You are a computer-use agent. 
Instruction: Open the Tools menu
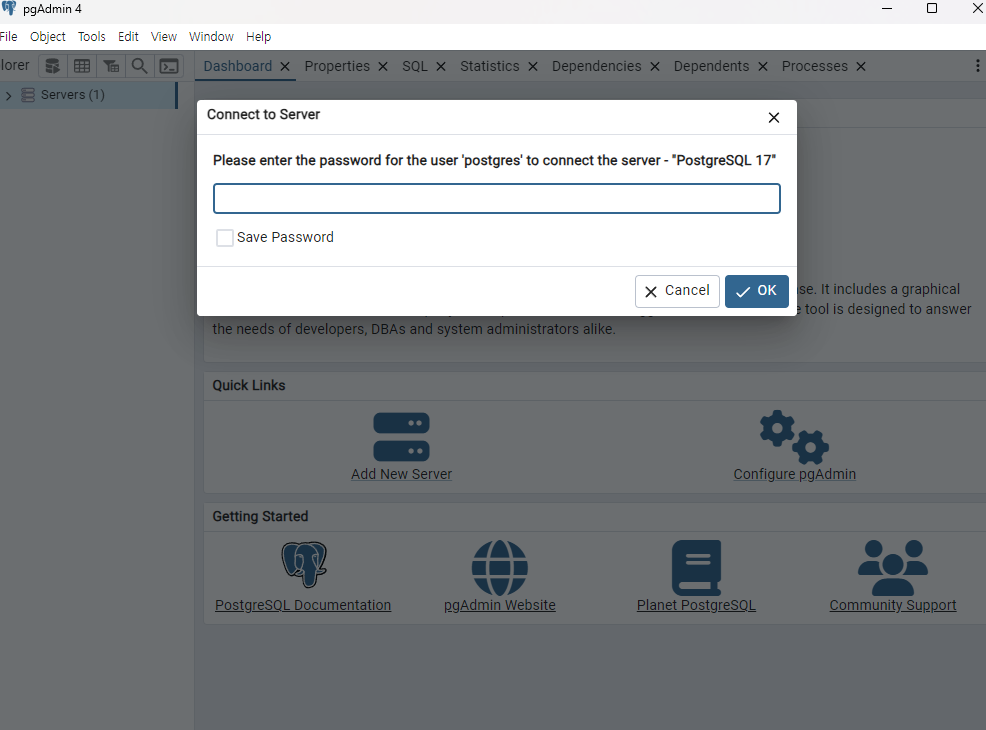[92, 36]
